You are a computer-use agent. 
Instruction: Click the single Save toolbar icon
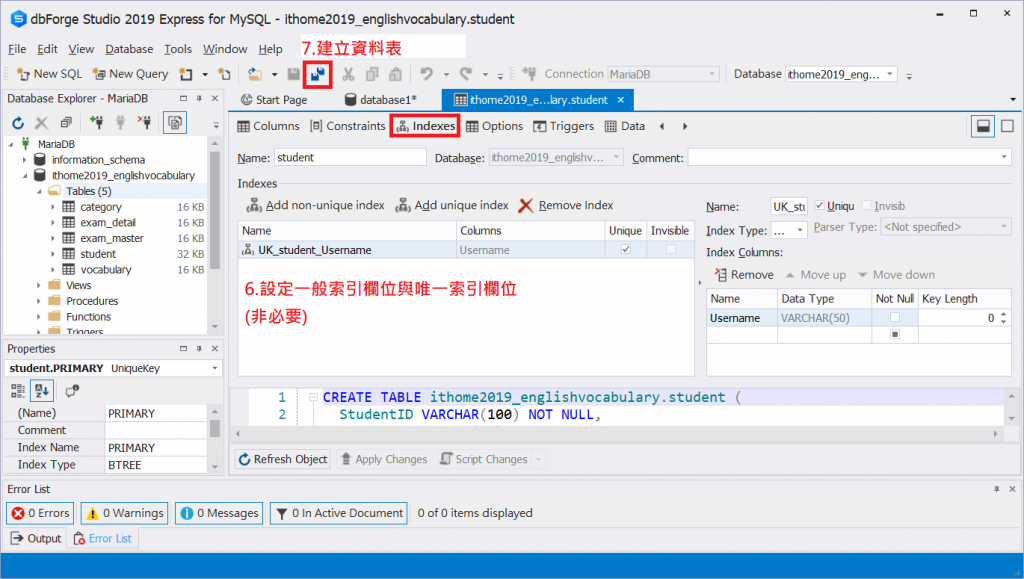tap(294, 74)
